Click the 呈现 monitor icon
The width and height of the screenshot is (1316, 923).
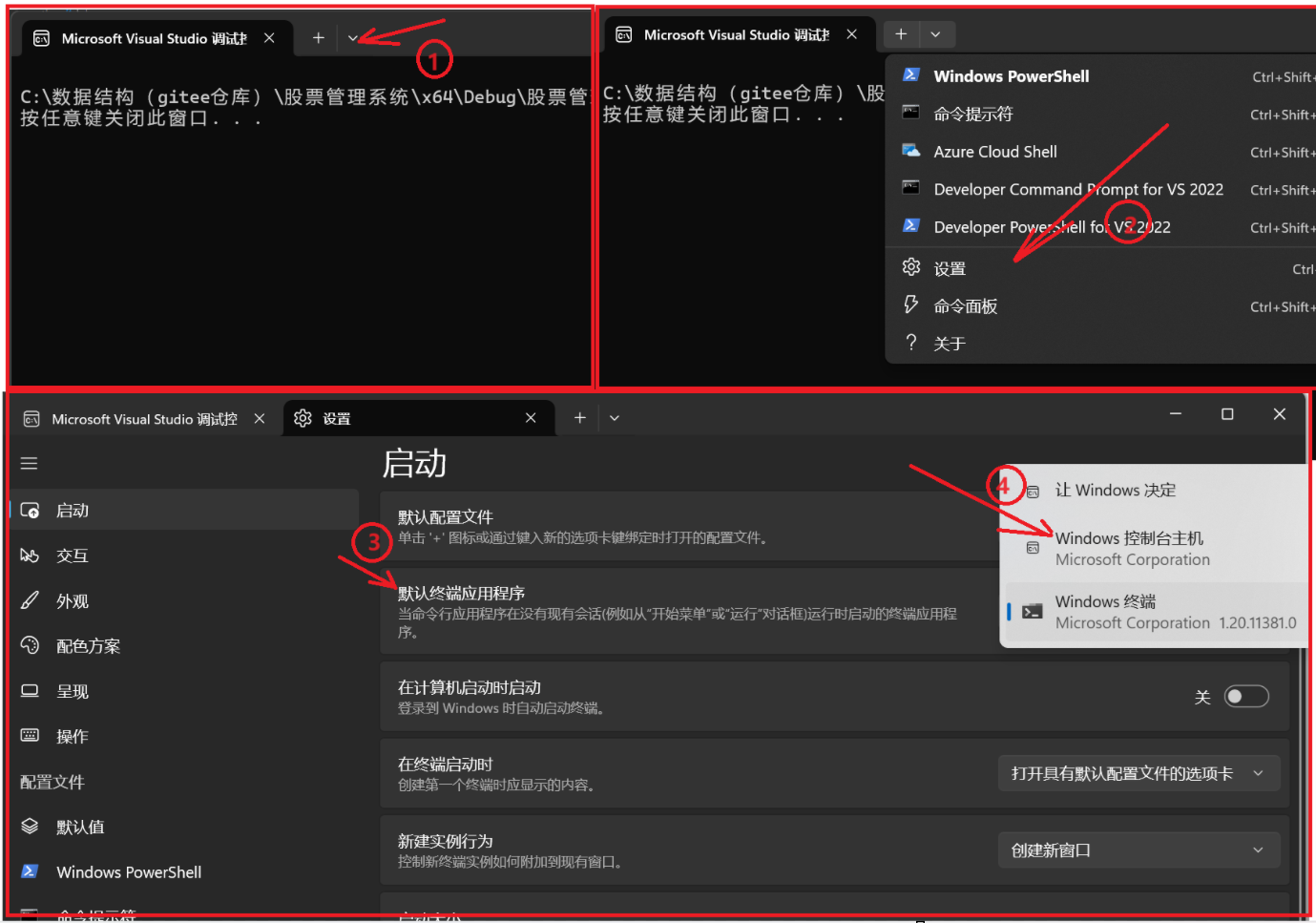(30, 690)
